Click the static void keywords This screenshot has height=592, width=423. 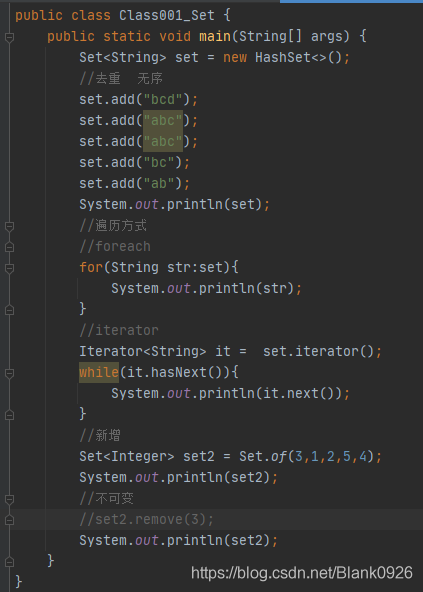(x=147, y=37)
